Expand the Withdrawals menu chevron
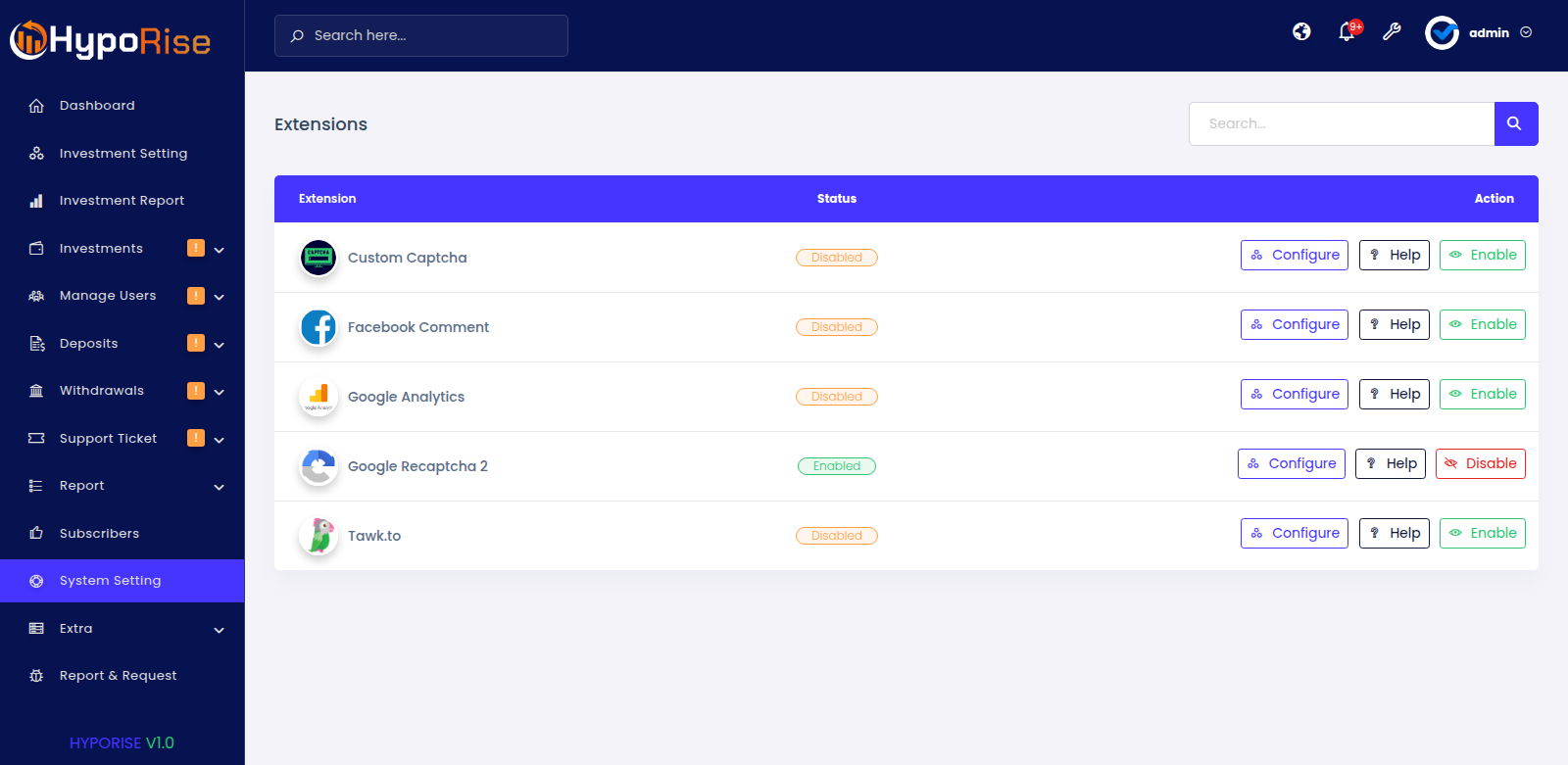The image size is (1568, 765). (220, 392)
